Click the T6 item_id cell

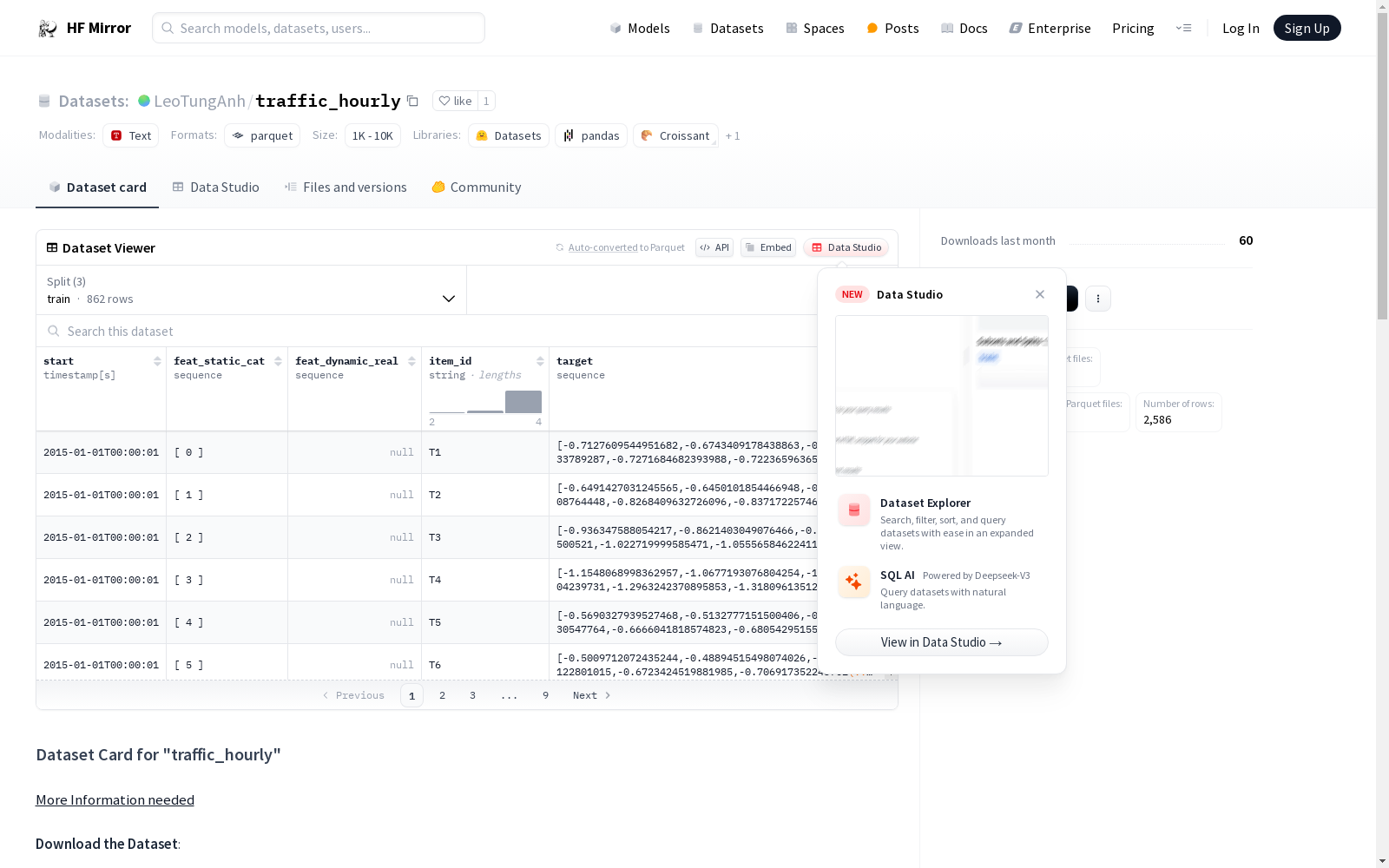pyautogui.click(x=485, y=664)
